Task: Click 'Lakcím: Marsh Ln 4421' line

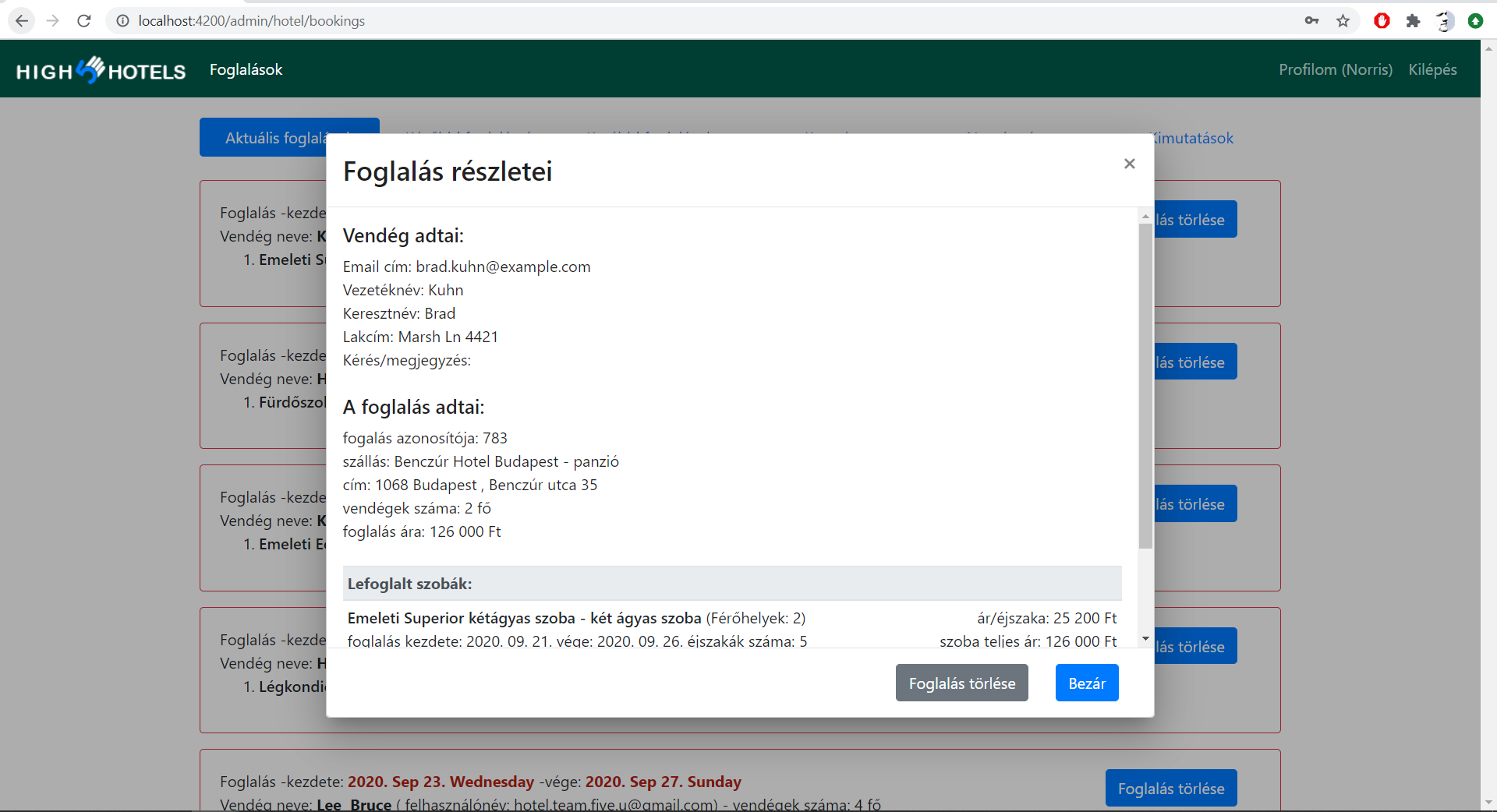Action: (420, 337)
